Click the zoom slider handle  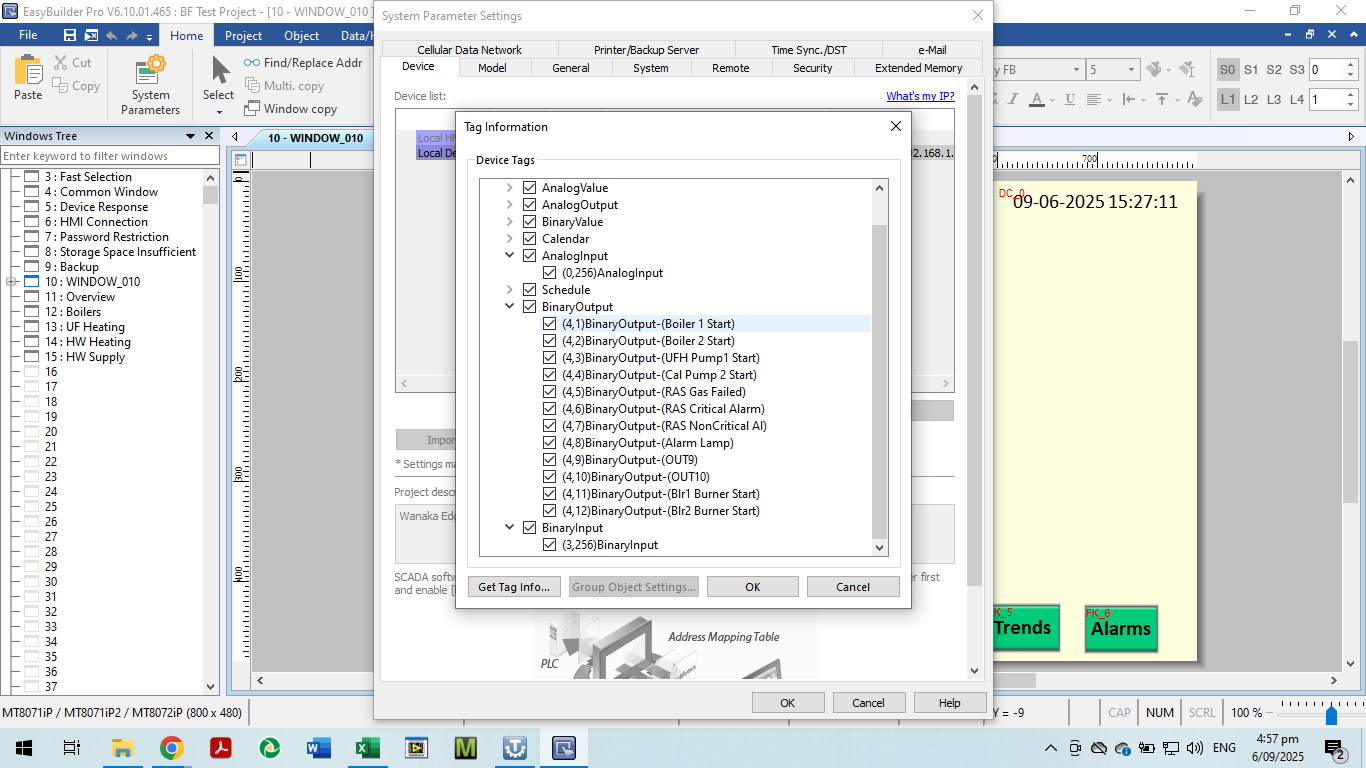click(1331, 714)
